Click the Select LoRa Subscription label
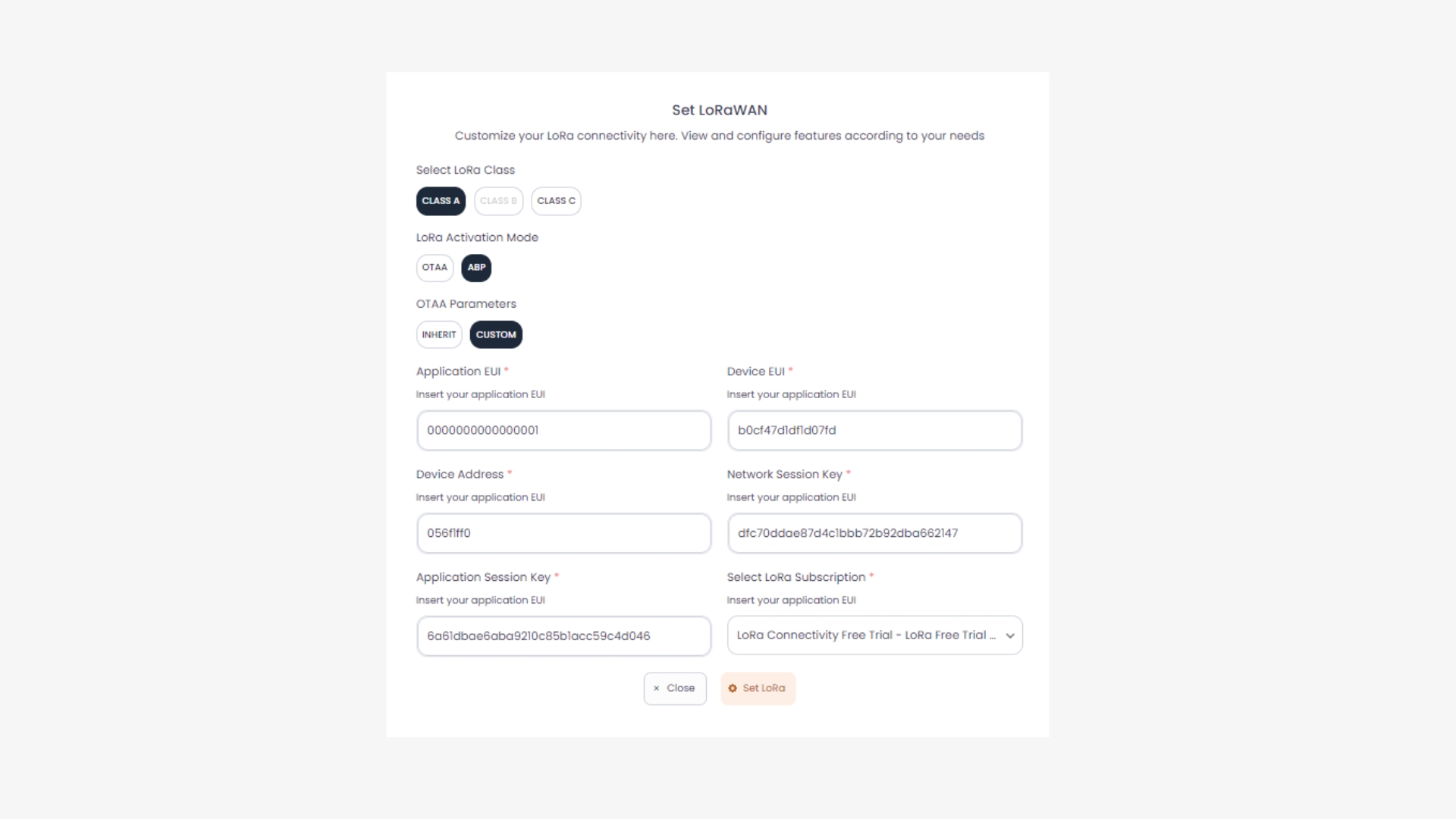Image resolution: width=1456 pixels, height=819 pixels. tap(795, 577)
